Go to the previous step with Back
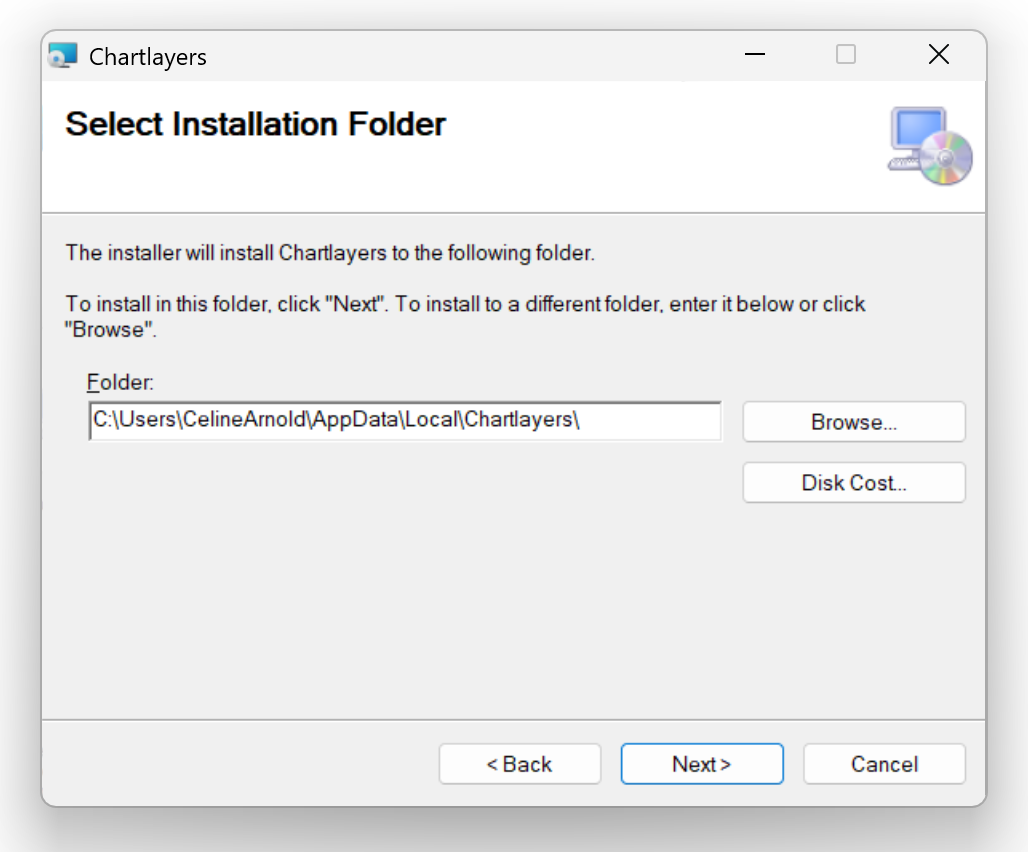The image size is (1028, 852). (519, 764)
